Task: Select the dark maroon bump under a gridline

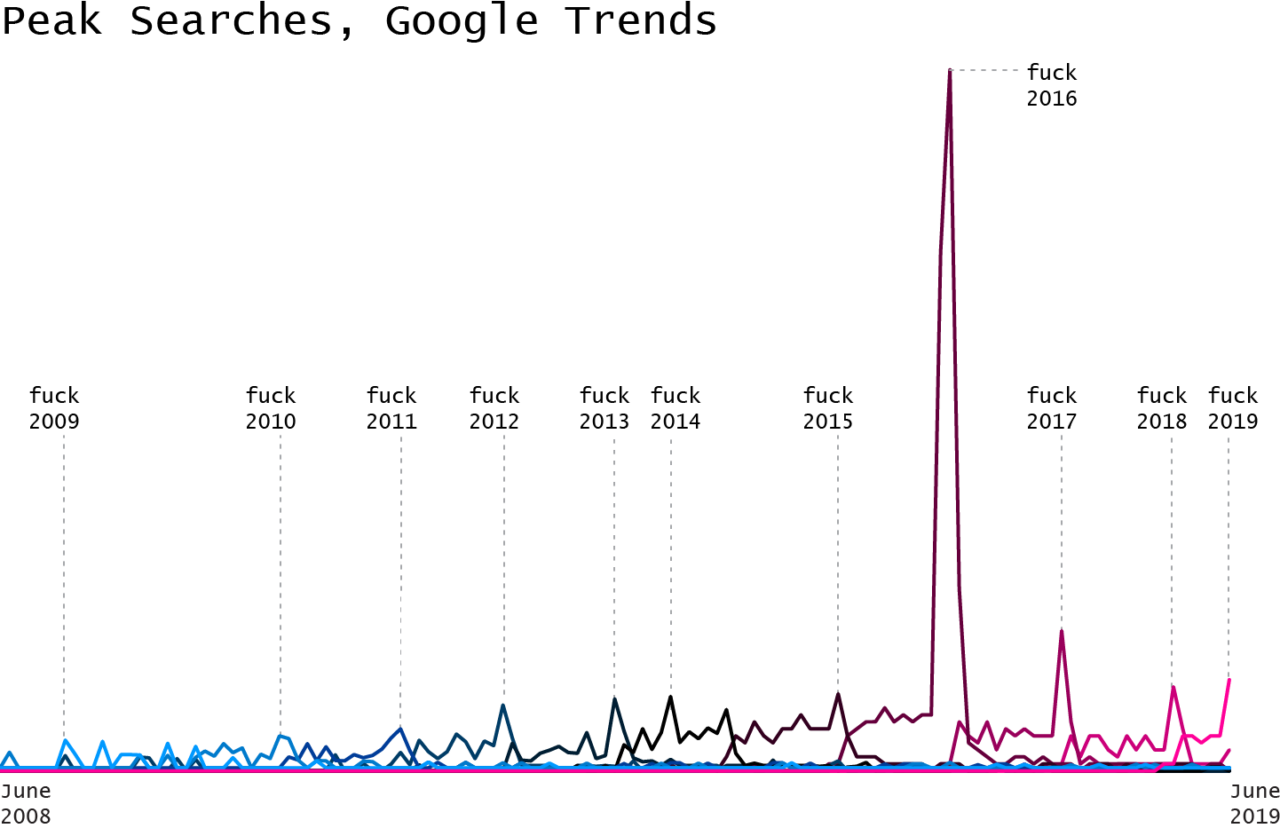Action: tap(838, 695)
